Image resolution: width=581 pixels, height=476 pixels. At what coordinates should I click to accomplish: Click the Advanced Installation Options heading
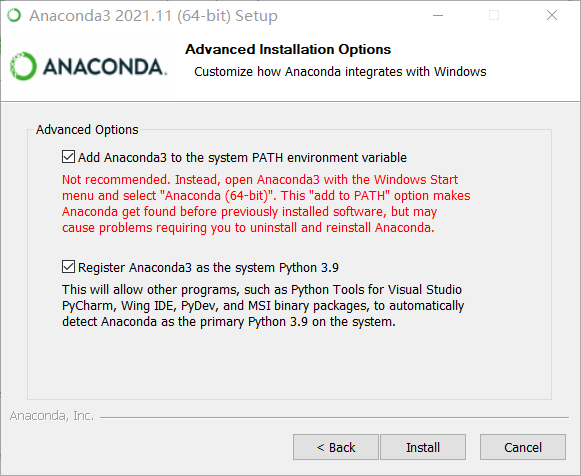(288, 49)
